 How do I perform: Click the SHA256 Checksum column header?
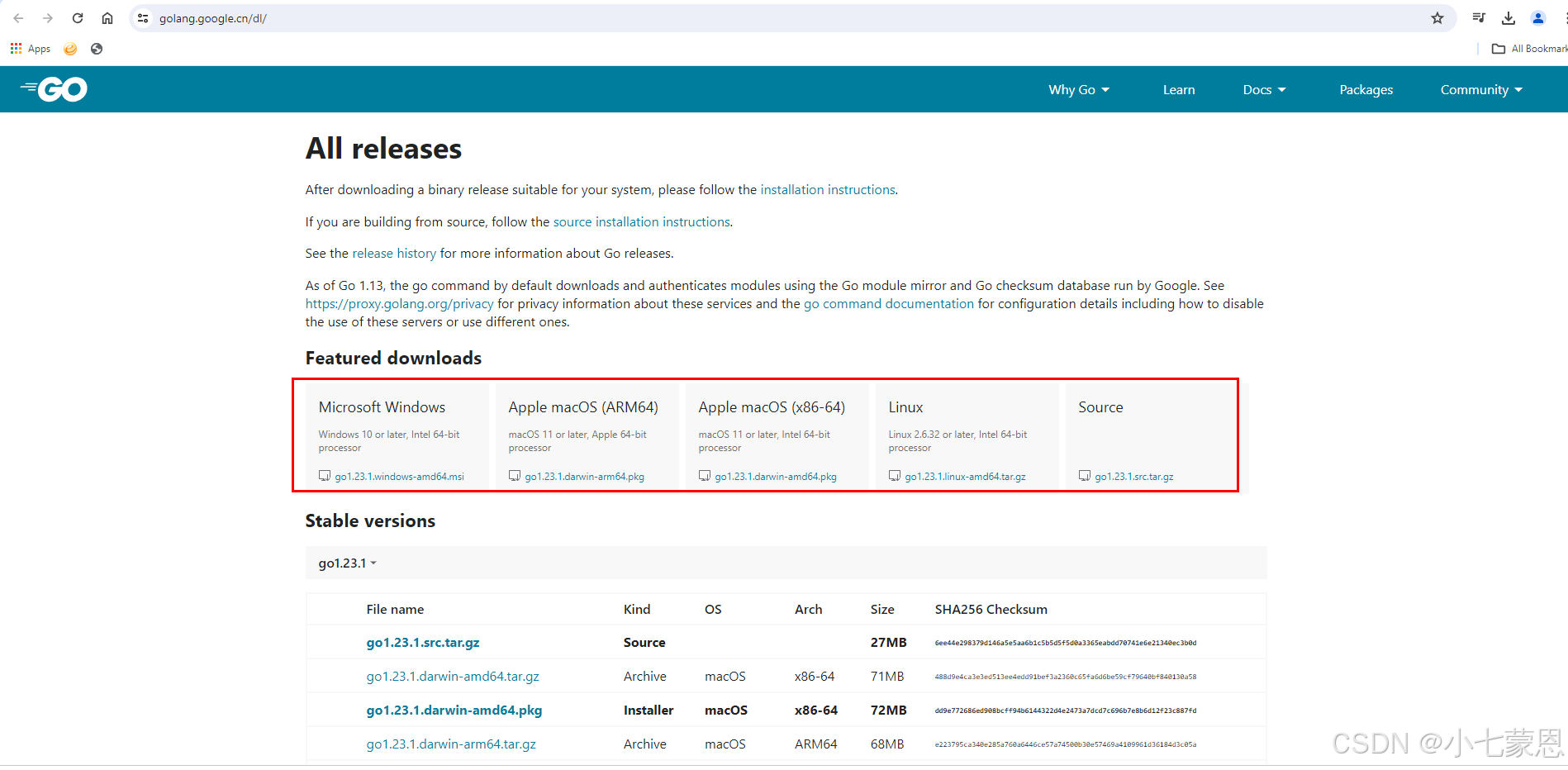991,610
